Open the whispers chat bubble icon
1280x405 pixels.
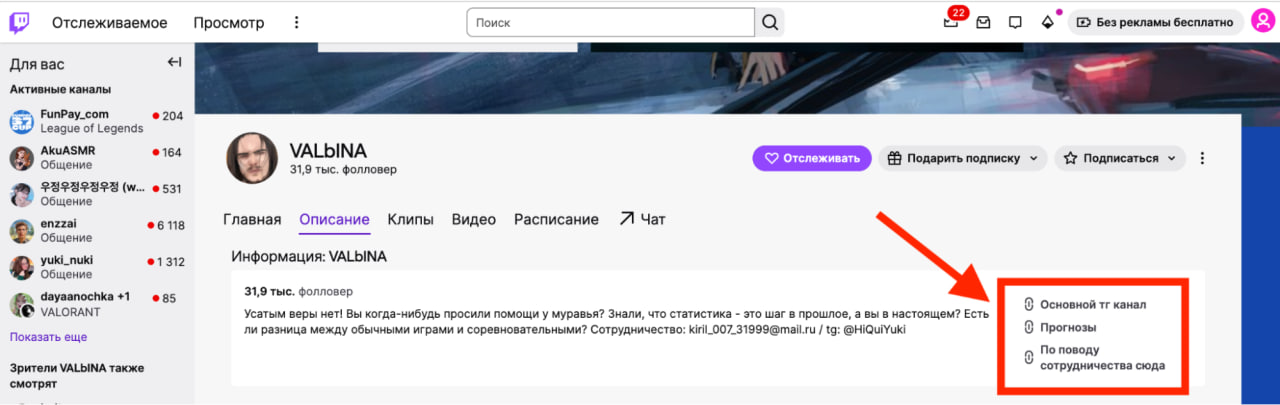click(1015, 22)
